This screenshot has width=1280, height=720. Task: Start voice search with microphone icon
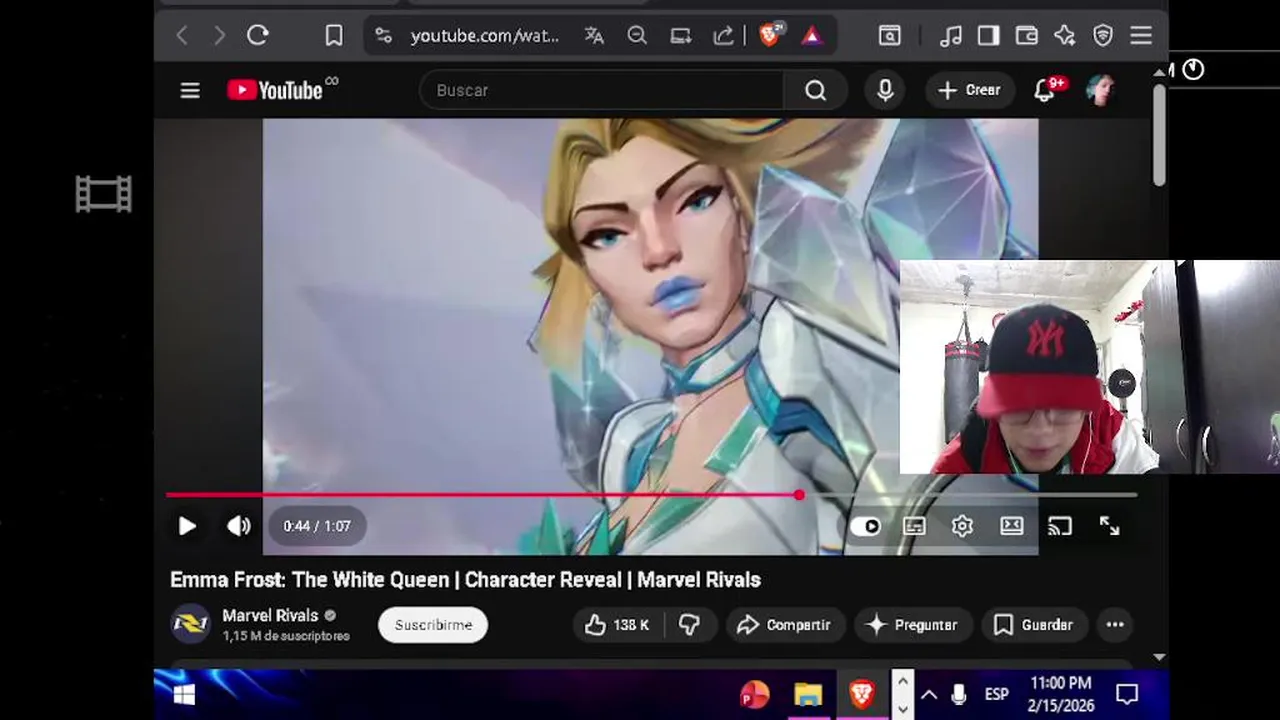pyautogui.click(x=885, y=90)
